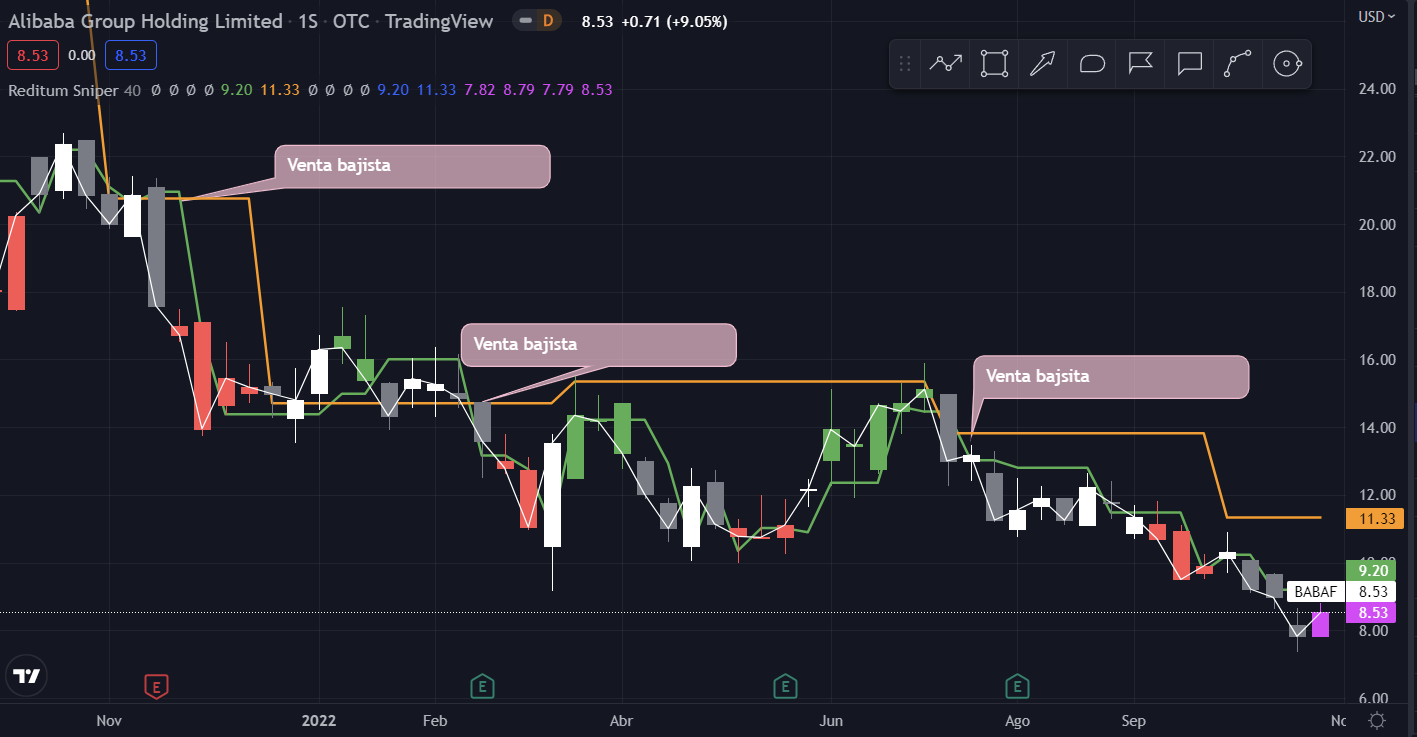Open the February earnings marker
Screen dimensions: 1417x737
coord(483,686)
